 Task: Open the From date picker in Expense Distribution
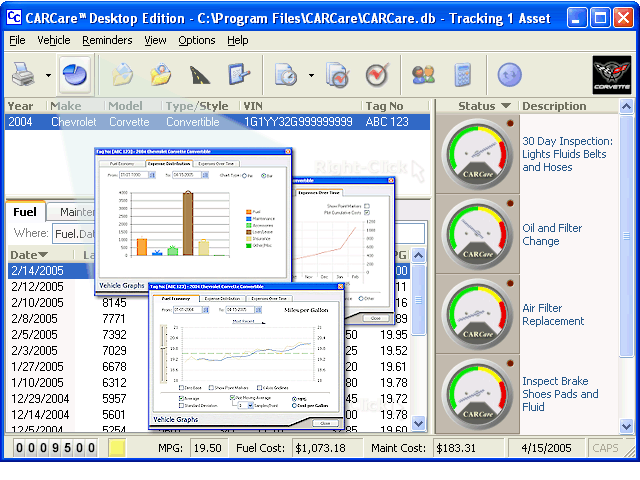point(152,175)
